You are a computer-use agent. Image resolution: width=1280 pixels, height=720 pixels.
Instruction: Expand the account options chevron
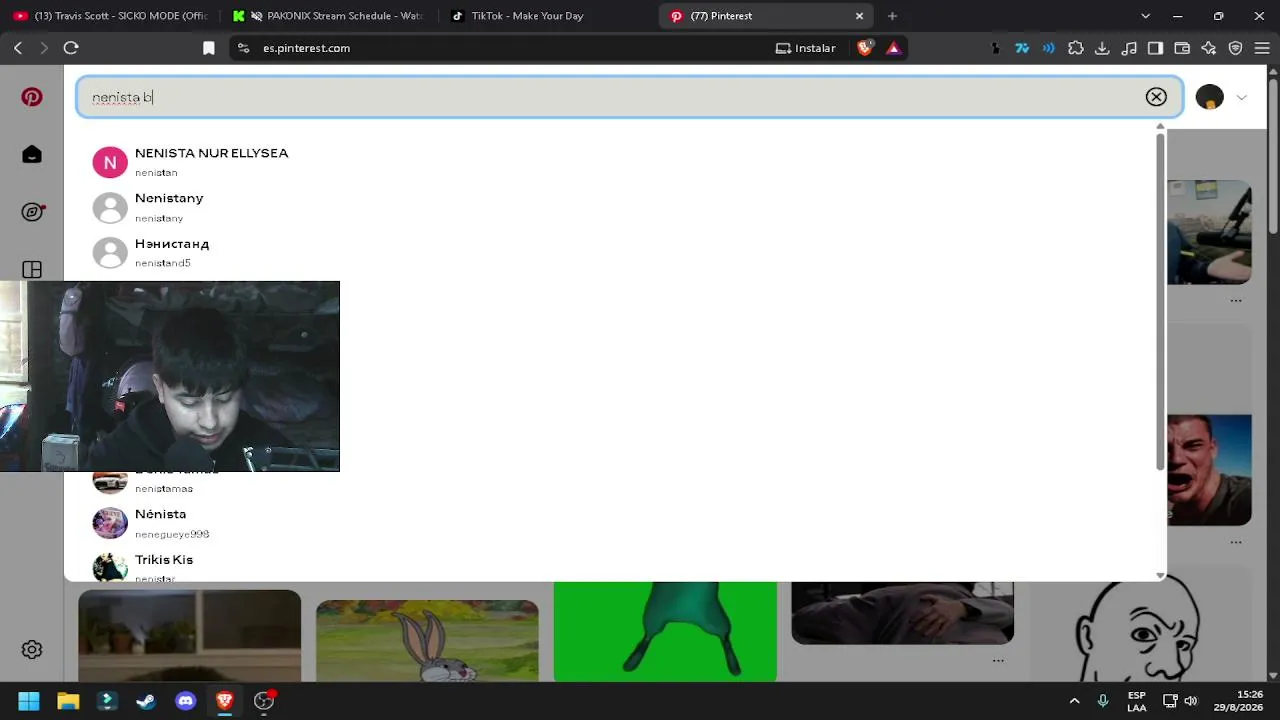(x=1241, y=97)
